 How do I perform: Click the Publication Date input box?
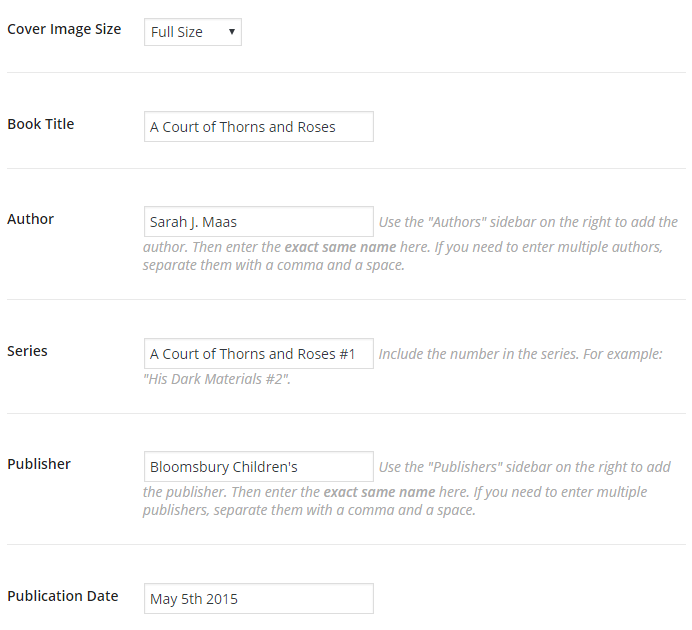pos(258,599)
